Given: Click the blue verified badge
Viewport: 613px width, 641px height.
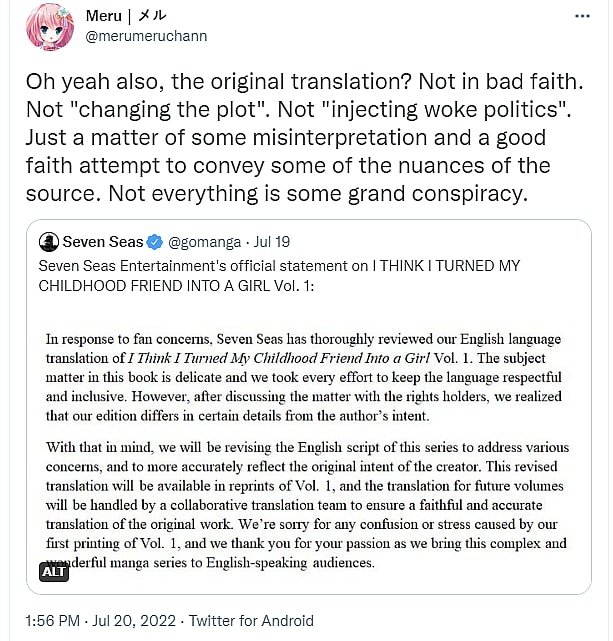Looking at the screenshot, I should [x=155, y=242].
